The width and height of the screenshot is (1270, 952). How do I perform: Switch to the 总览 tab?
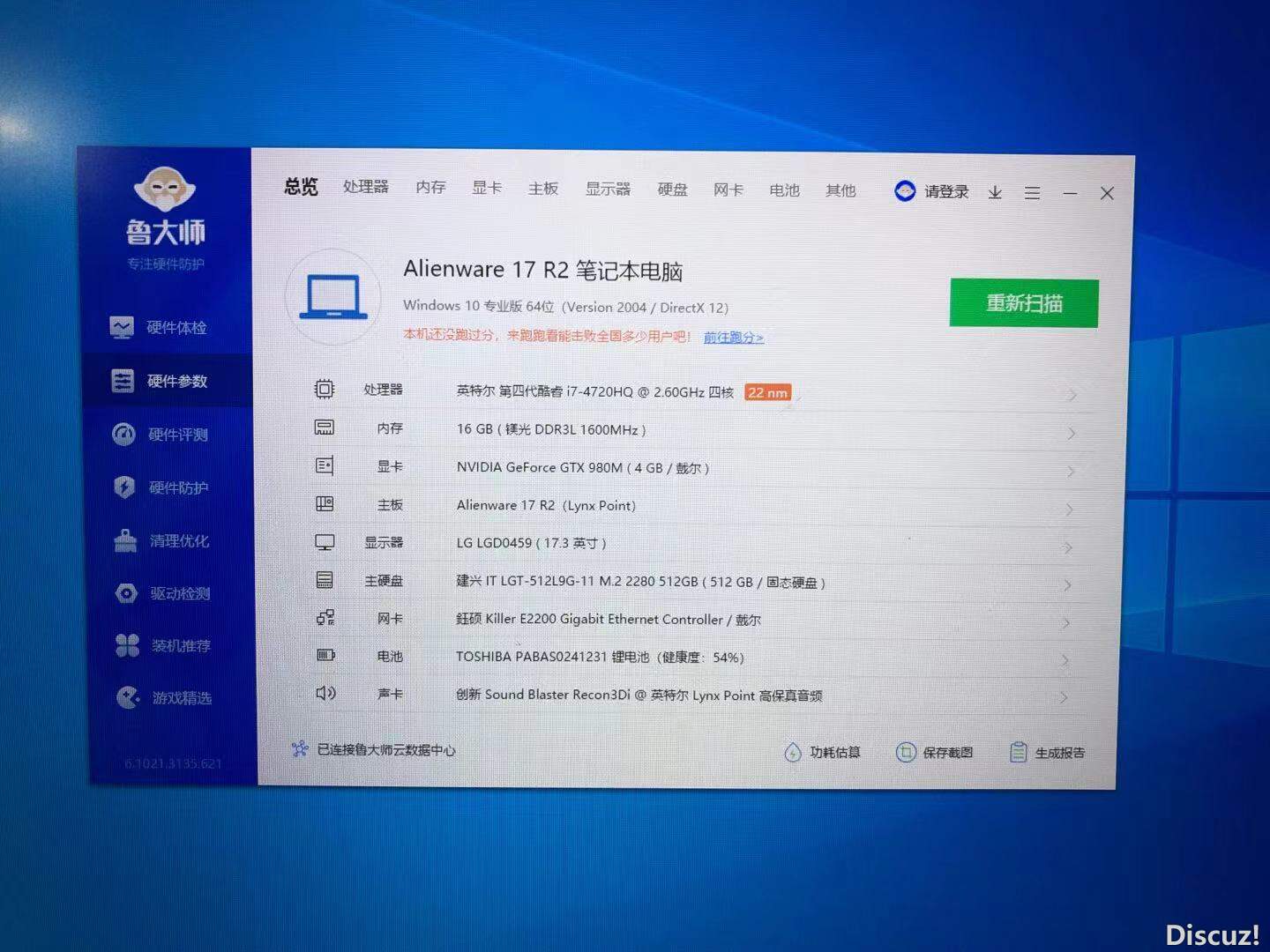coord(301,186)
